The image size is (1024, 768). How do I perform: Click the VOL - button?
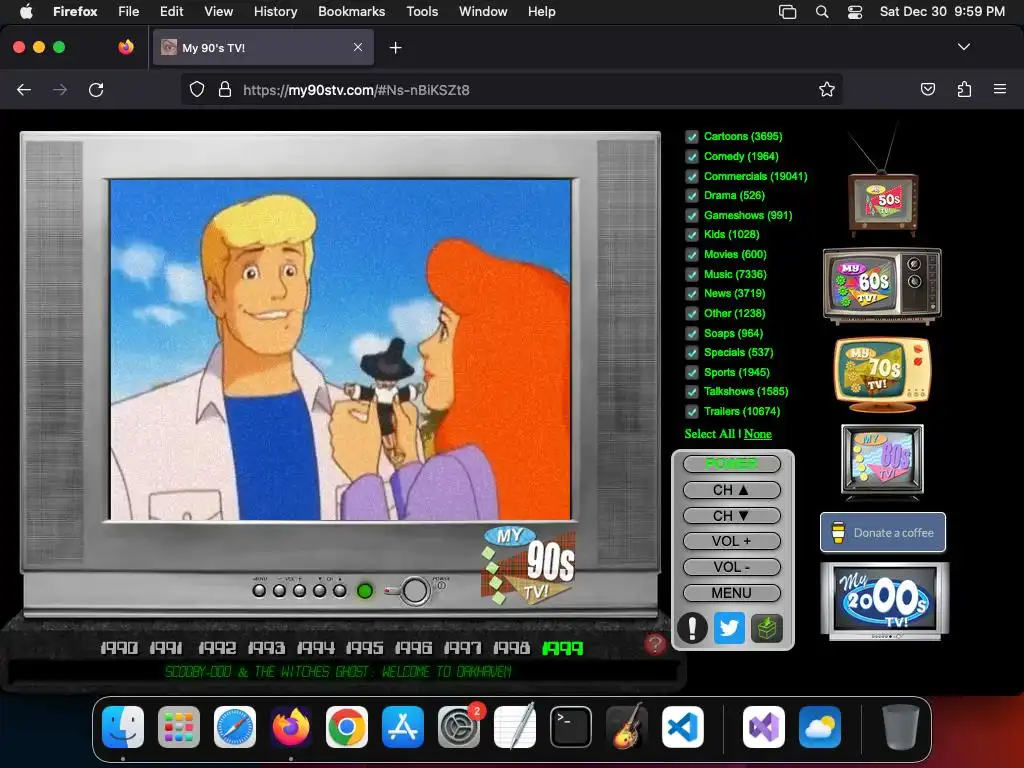coord(731,567)
